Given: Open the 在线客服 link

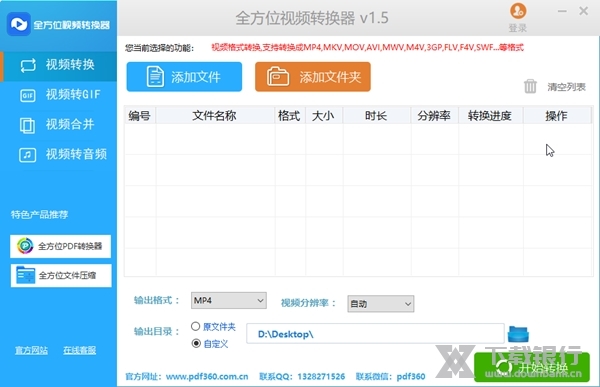Looking at the screenshot, I should [x=80, y=350].
